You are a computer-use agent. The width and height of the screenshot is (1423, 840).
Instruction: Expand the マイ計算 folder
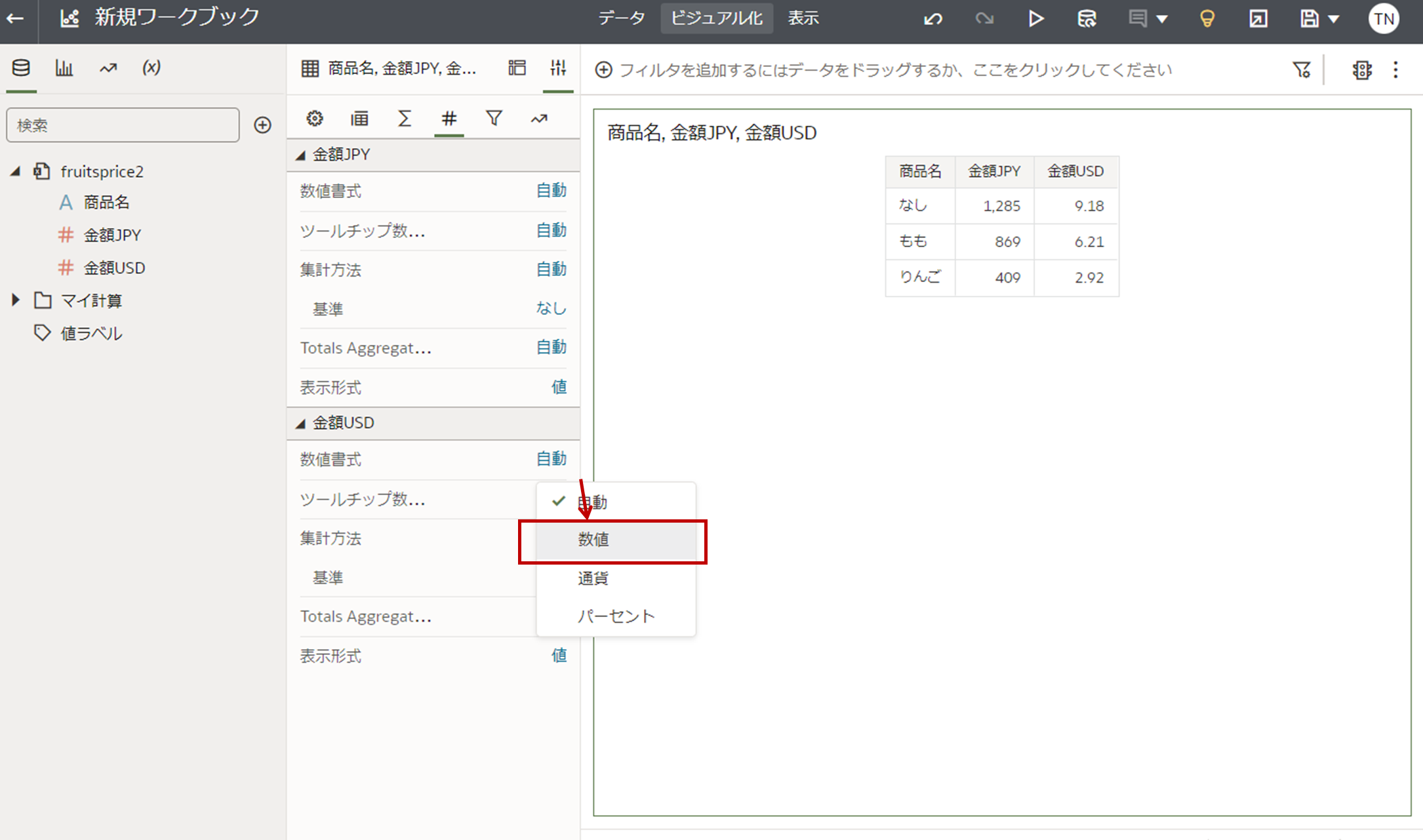tap(16, 300)
